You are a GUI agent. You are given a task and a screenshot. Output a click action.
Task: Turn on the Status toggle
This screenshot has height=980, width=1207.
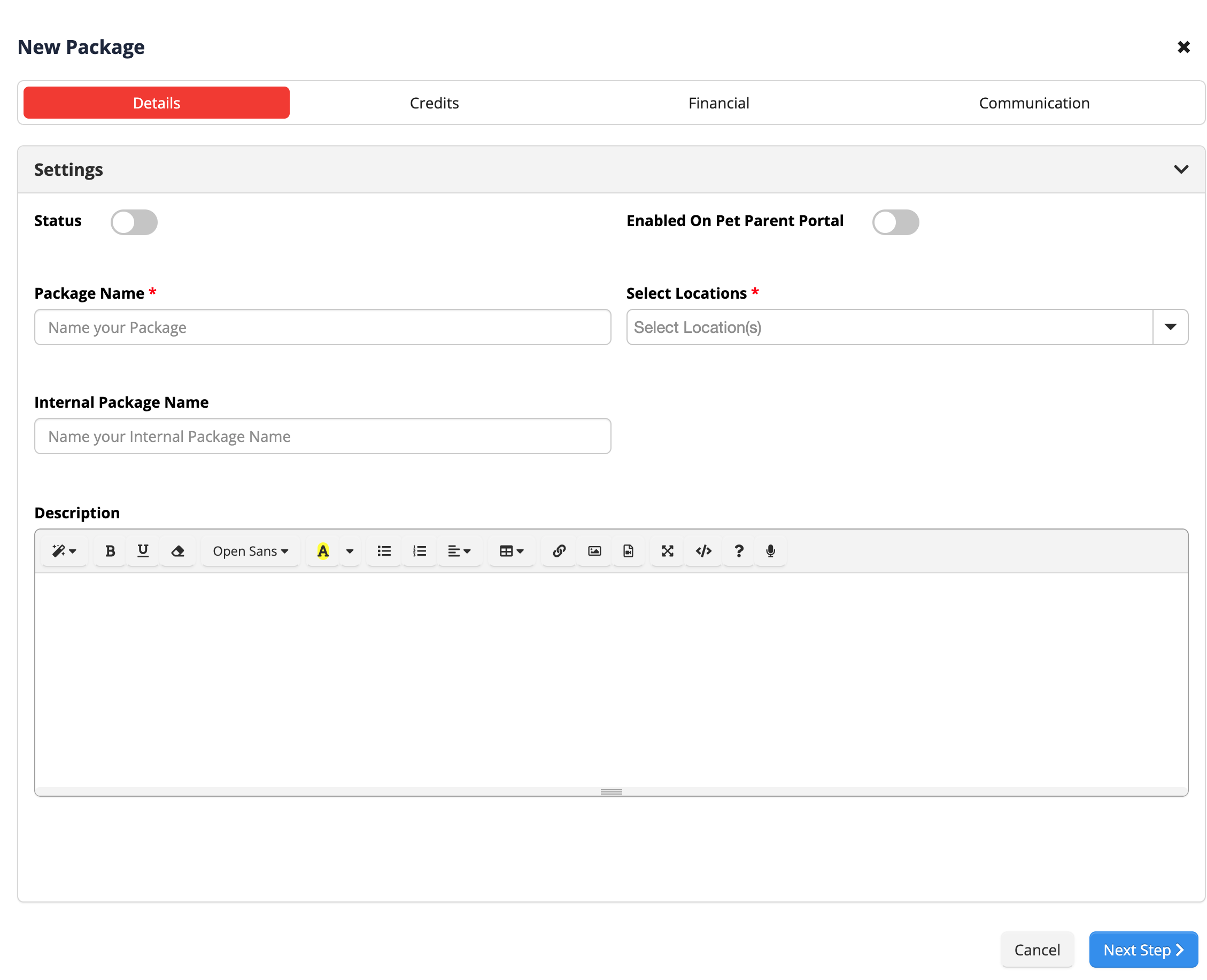(x=134, y=222)
